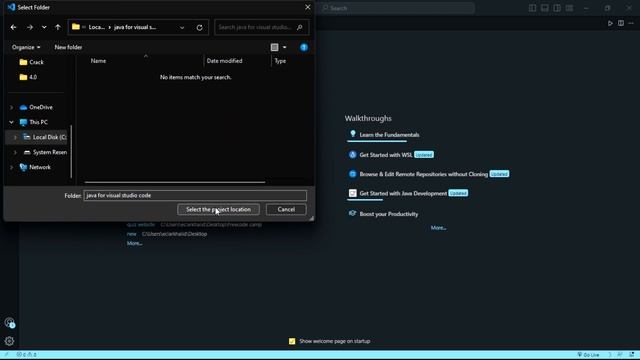The image size is (640, 360).
Task: Open notifications bell in status bar
Action: pyautogui.click(x=631, y=355)
